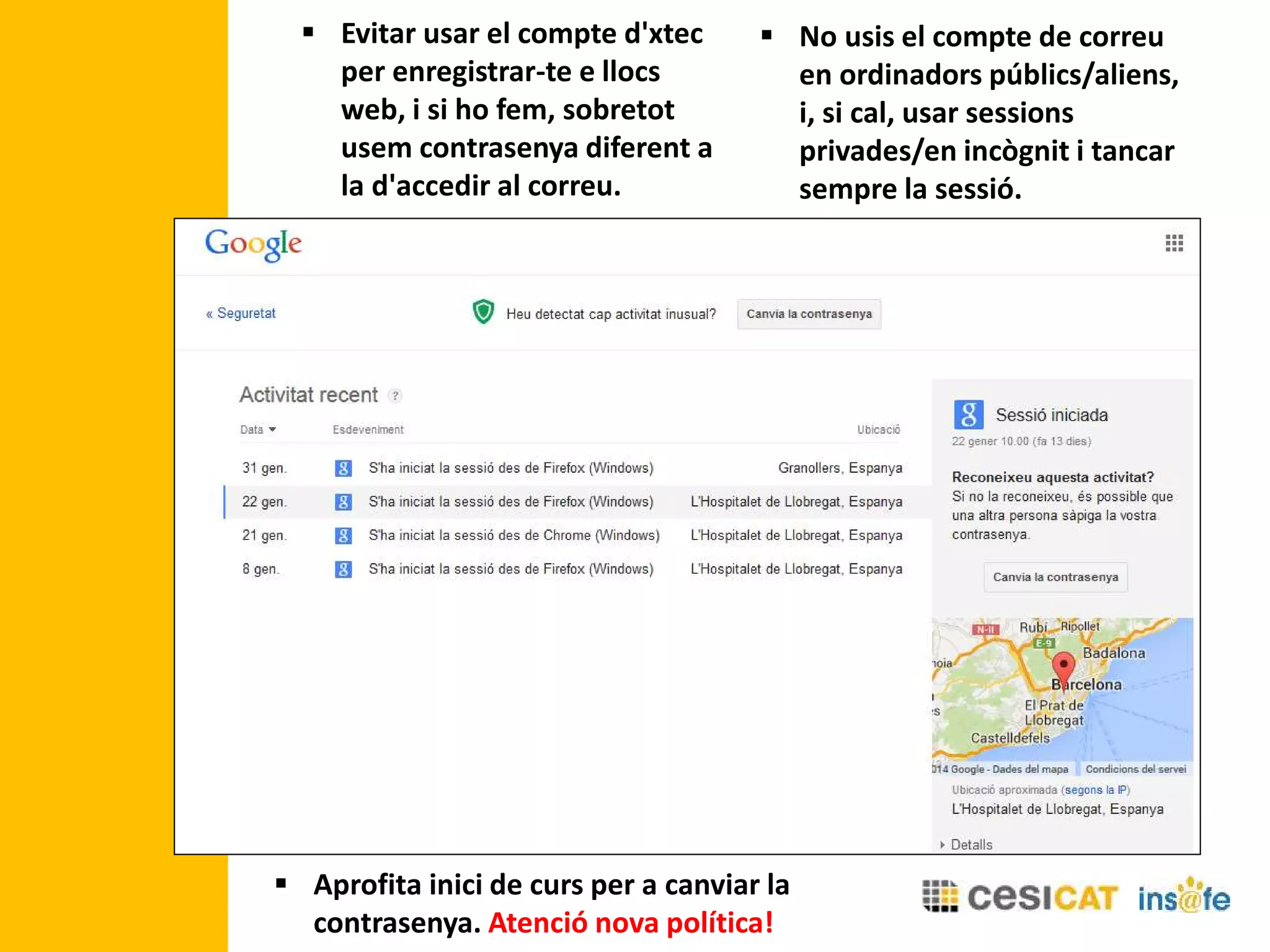This screenshot has width=1270, height=952.
Task: Open the Dades del mapa link
Action: click(1030, 769)
